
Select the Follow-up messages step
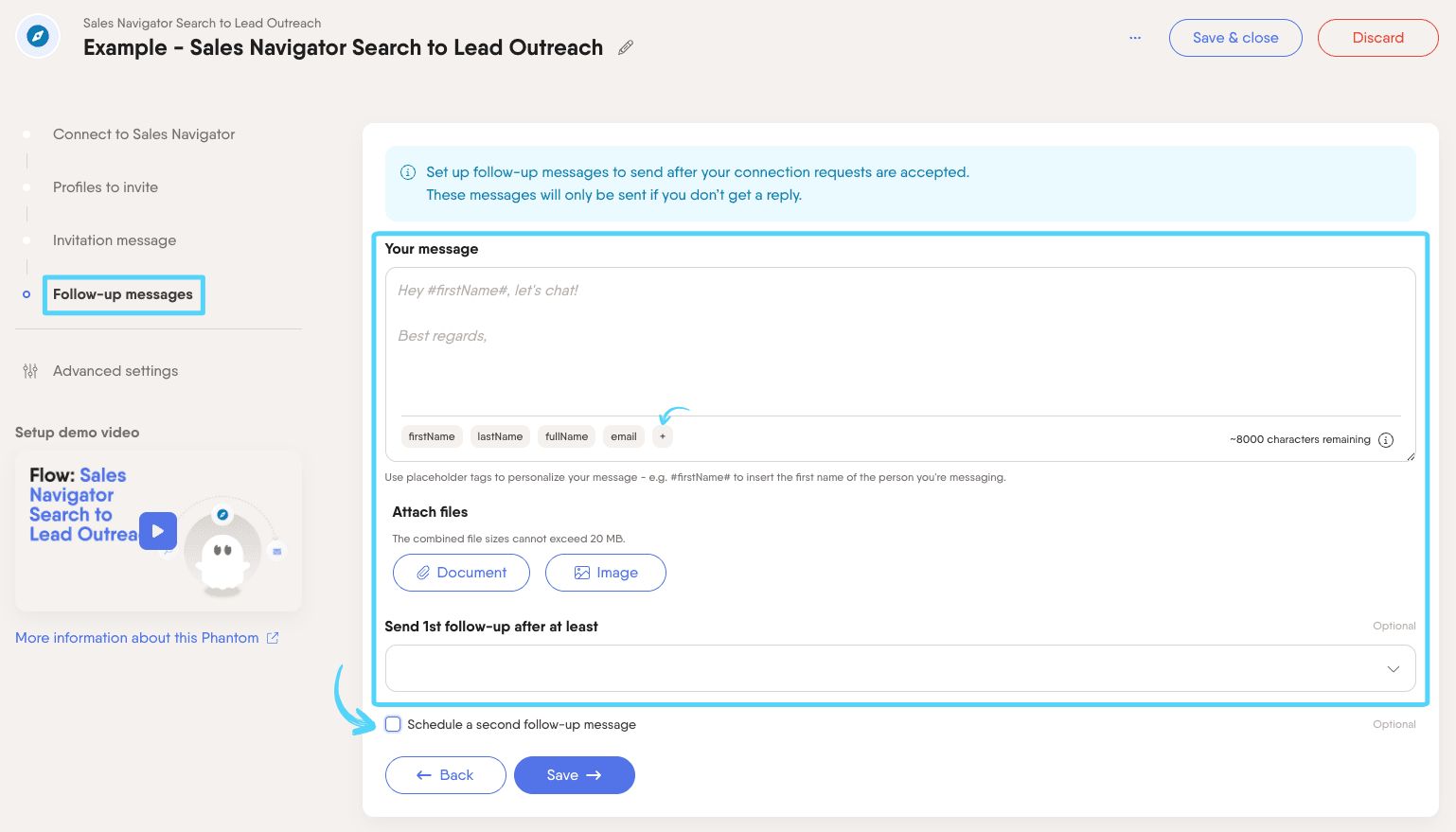pyautogui.click(x=123, y=294)
